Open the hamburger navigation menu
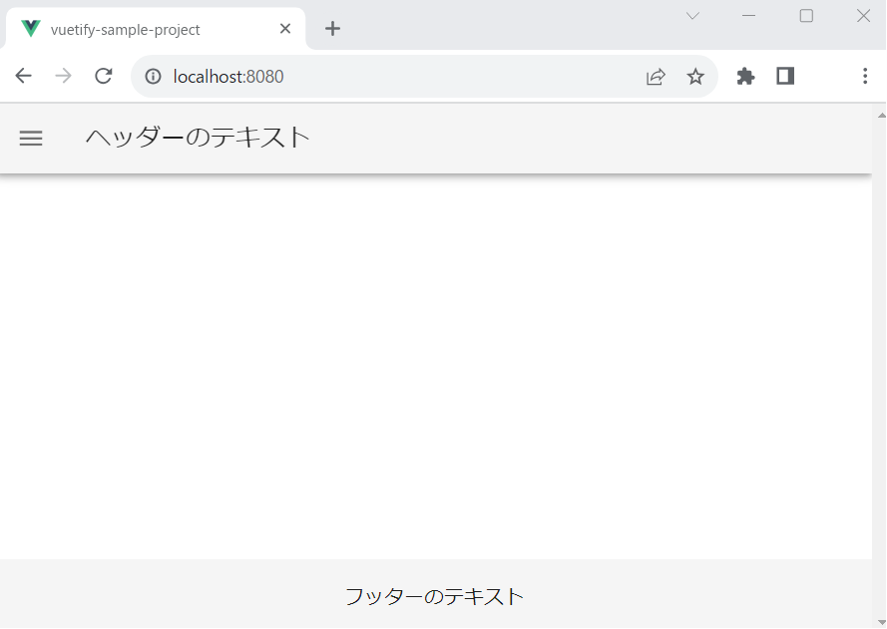This screenshot has width=887, height=629. click(x=31, y=138)
